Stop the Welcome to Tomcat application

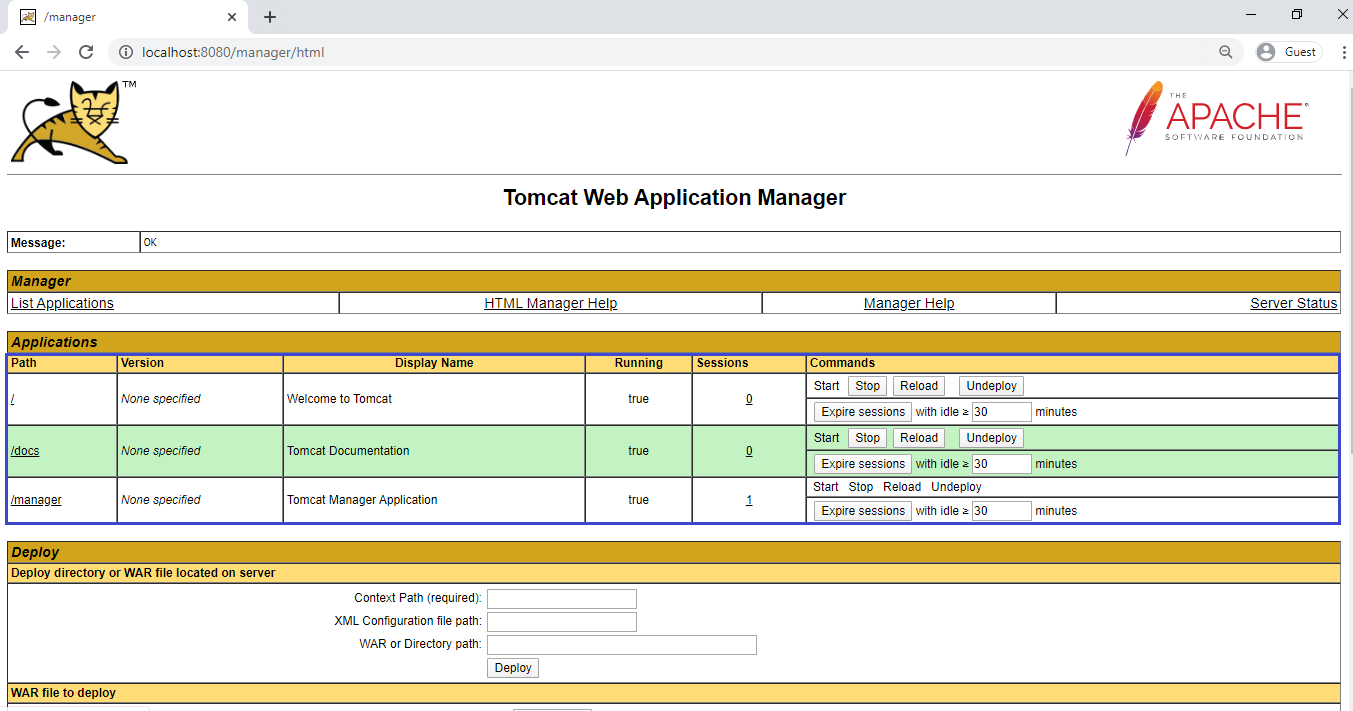(x=868, y=386)
